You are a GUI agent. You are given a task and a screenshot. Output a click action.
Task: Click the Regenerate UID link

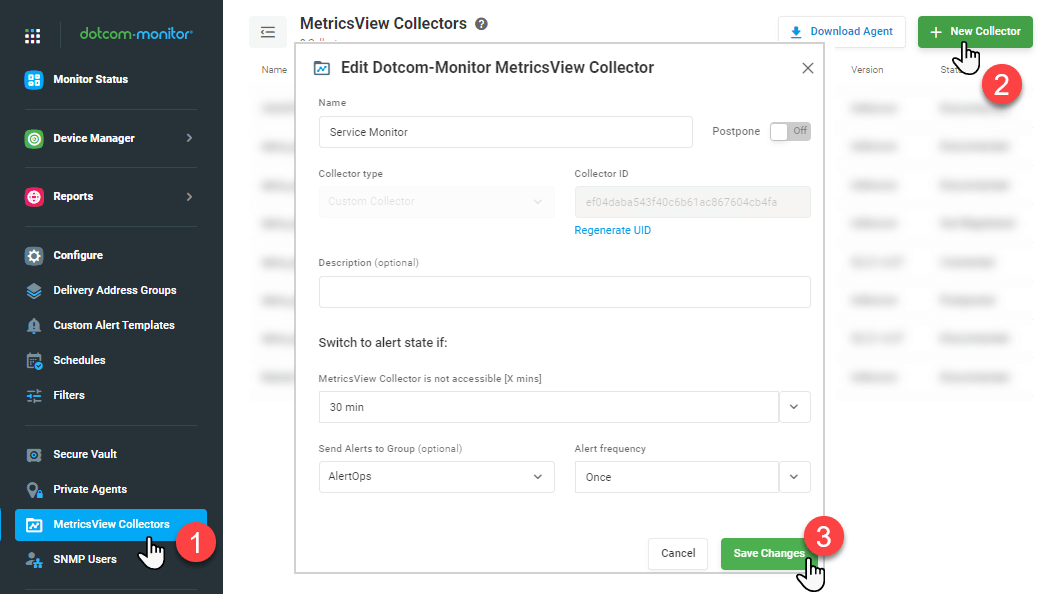(612, 230)
